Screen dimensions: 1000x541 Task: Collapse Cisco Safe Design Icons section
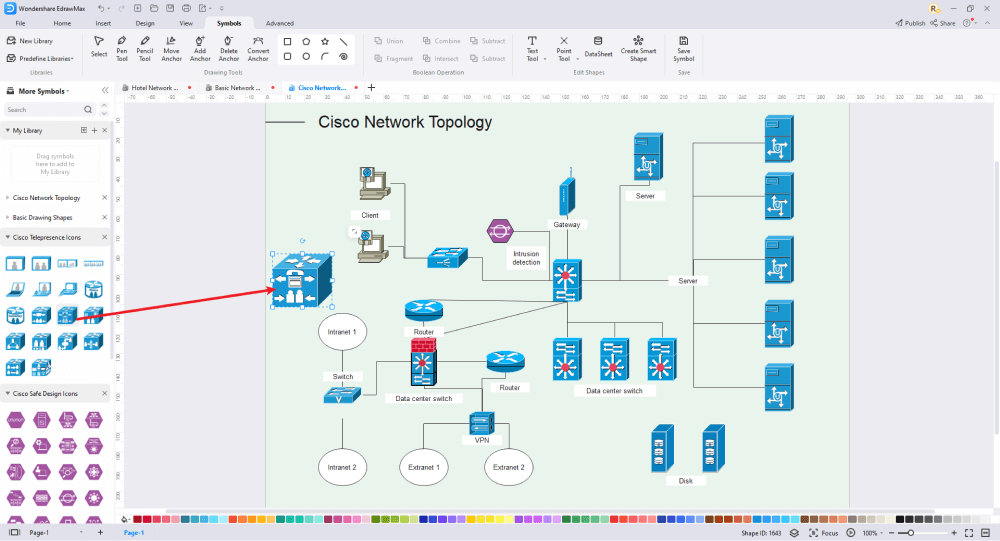click(x=8, y=394)
